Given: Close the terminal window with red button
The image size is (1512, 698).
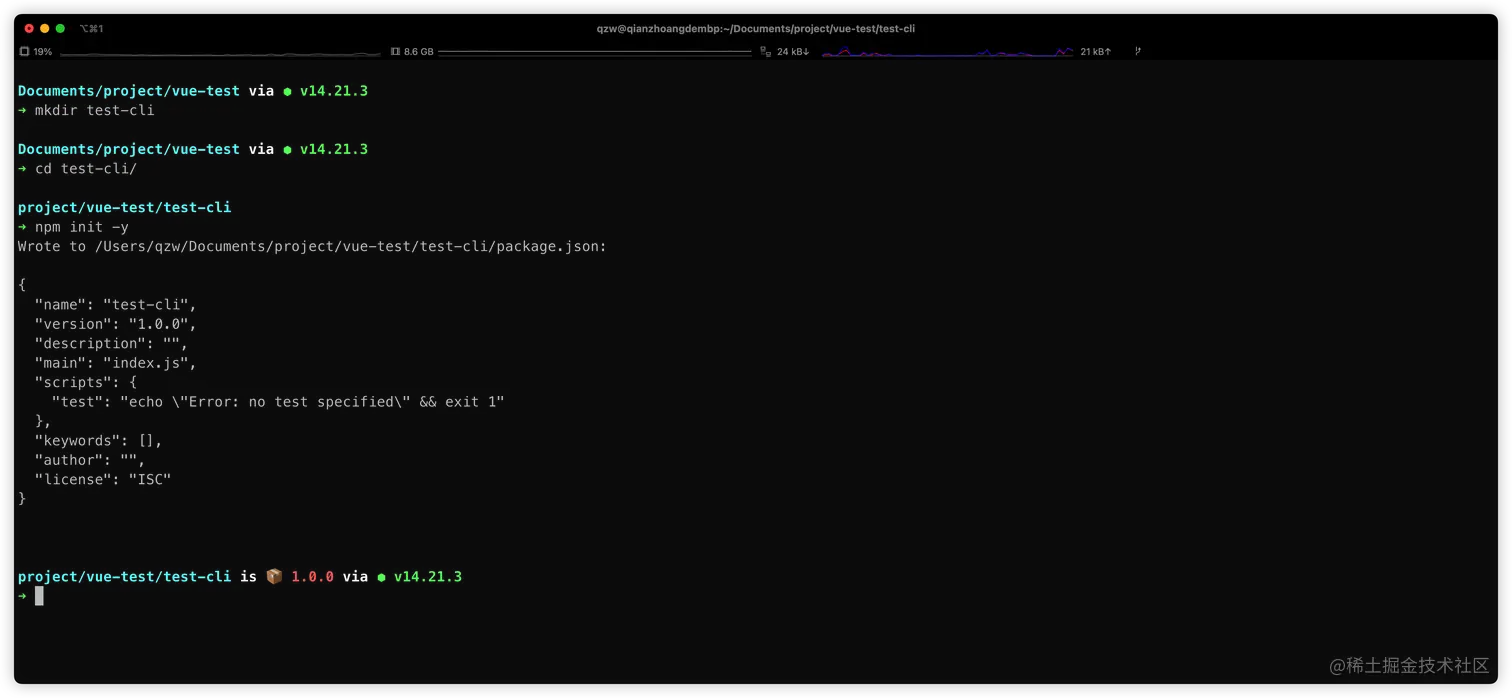Looking at the screenshot, I should tap(29, 29).
